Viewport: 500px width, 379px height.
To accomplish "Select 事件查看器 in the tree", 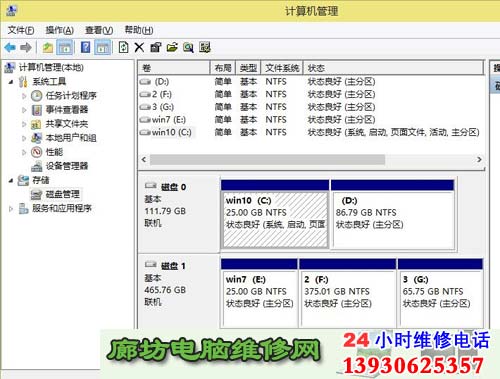I will coord(67,110).
